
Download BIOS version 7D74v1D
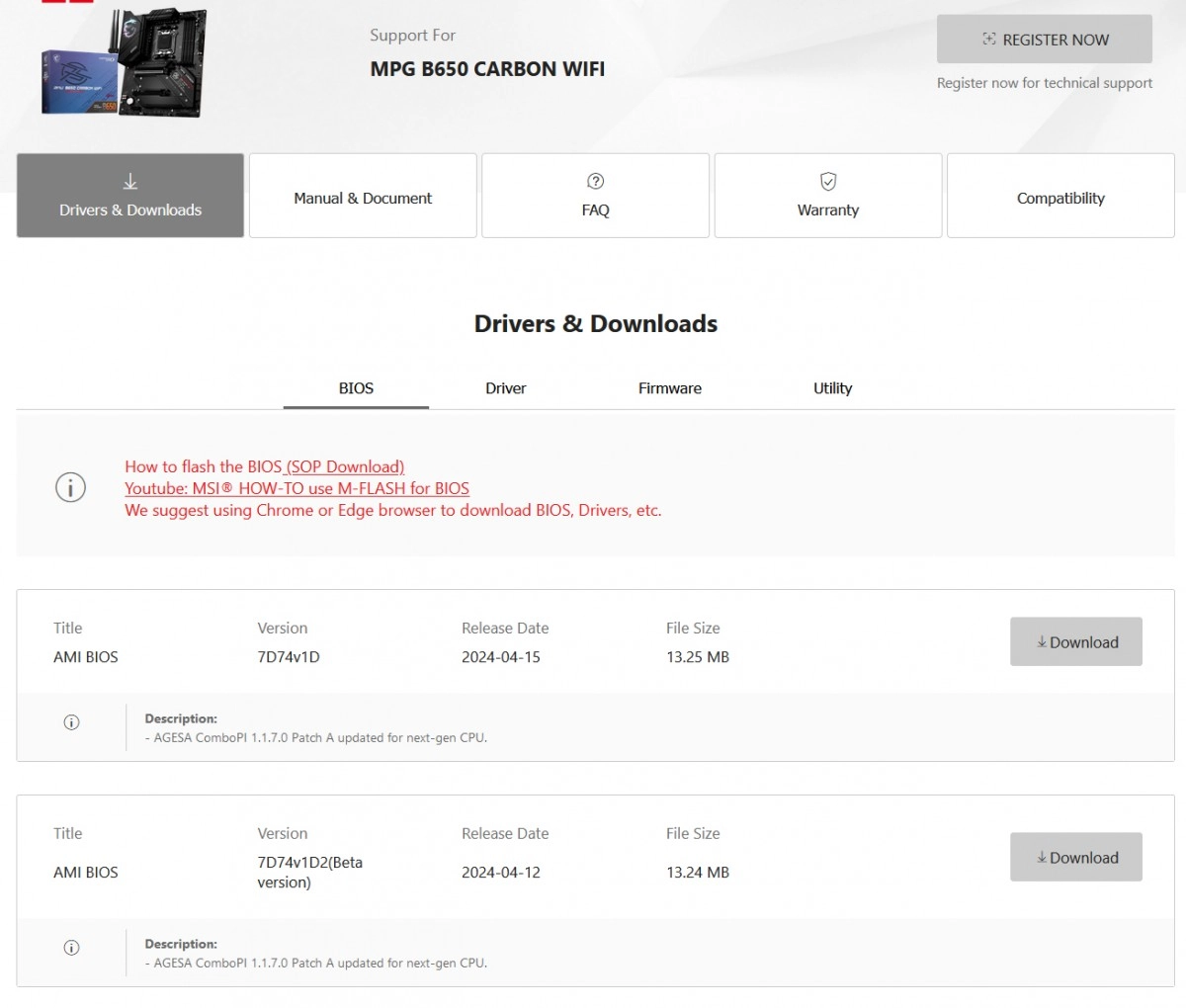(x=1076, y=641)
